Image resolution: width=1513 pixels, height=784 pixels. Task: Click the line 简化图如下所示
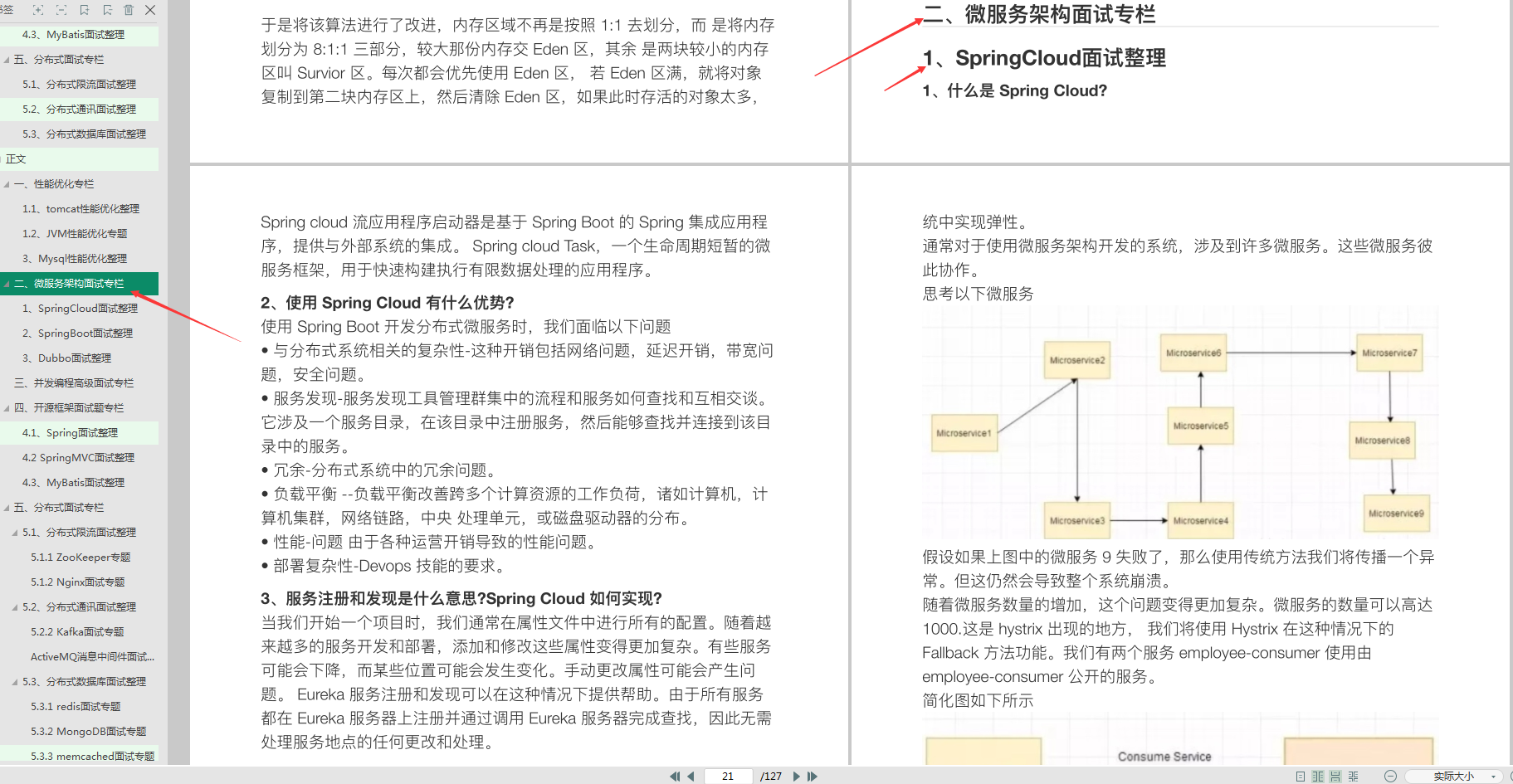tap(979, 701)
